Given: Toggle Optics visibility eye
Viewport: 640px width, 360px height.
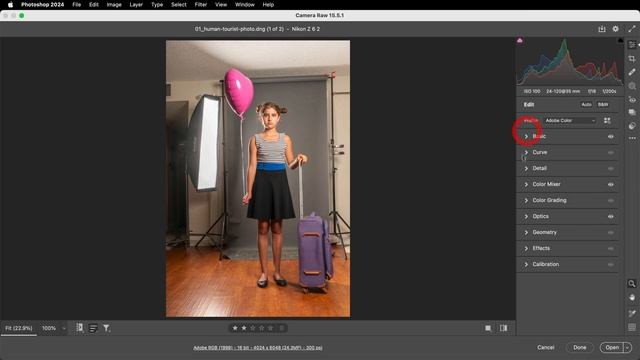Looking at the screenshot, I should pyautogui.click(x=611, y=217).
